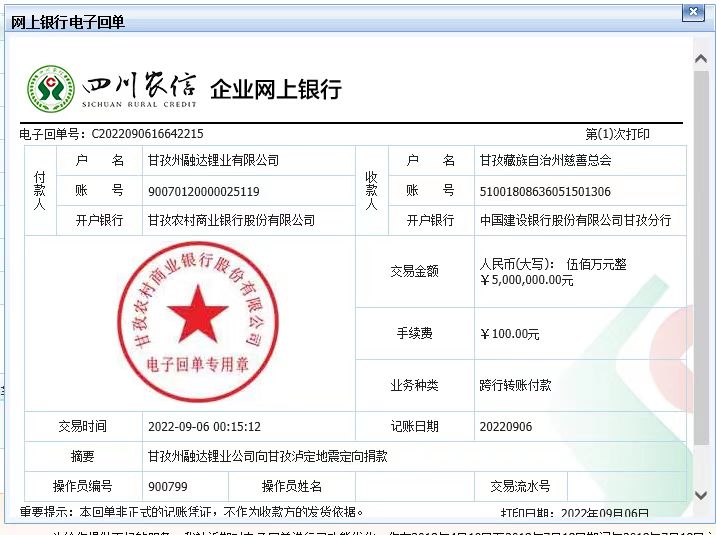Click the amount ¥5,000,000.00元
Screen dimensions: 716x535
click(x=527, y=281)
